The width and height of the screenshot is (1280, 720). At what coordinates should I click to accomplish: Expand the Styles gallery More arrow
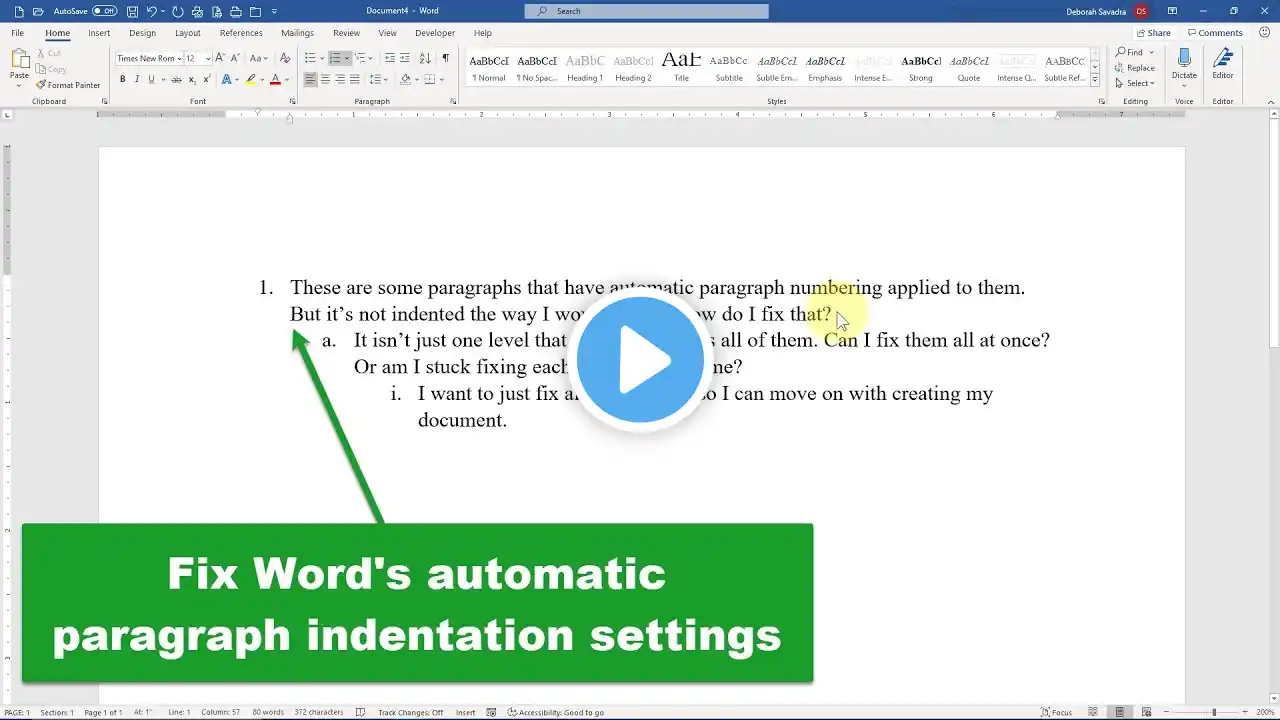coord(1095,80)
